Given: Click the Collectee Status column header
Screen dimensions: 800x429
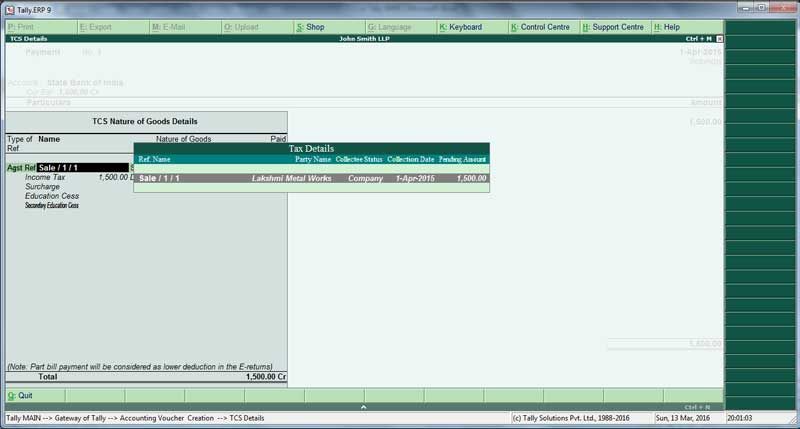Looking at the screenshot, I should pos(359,159).
